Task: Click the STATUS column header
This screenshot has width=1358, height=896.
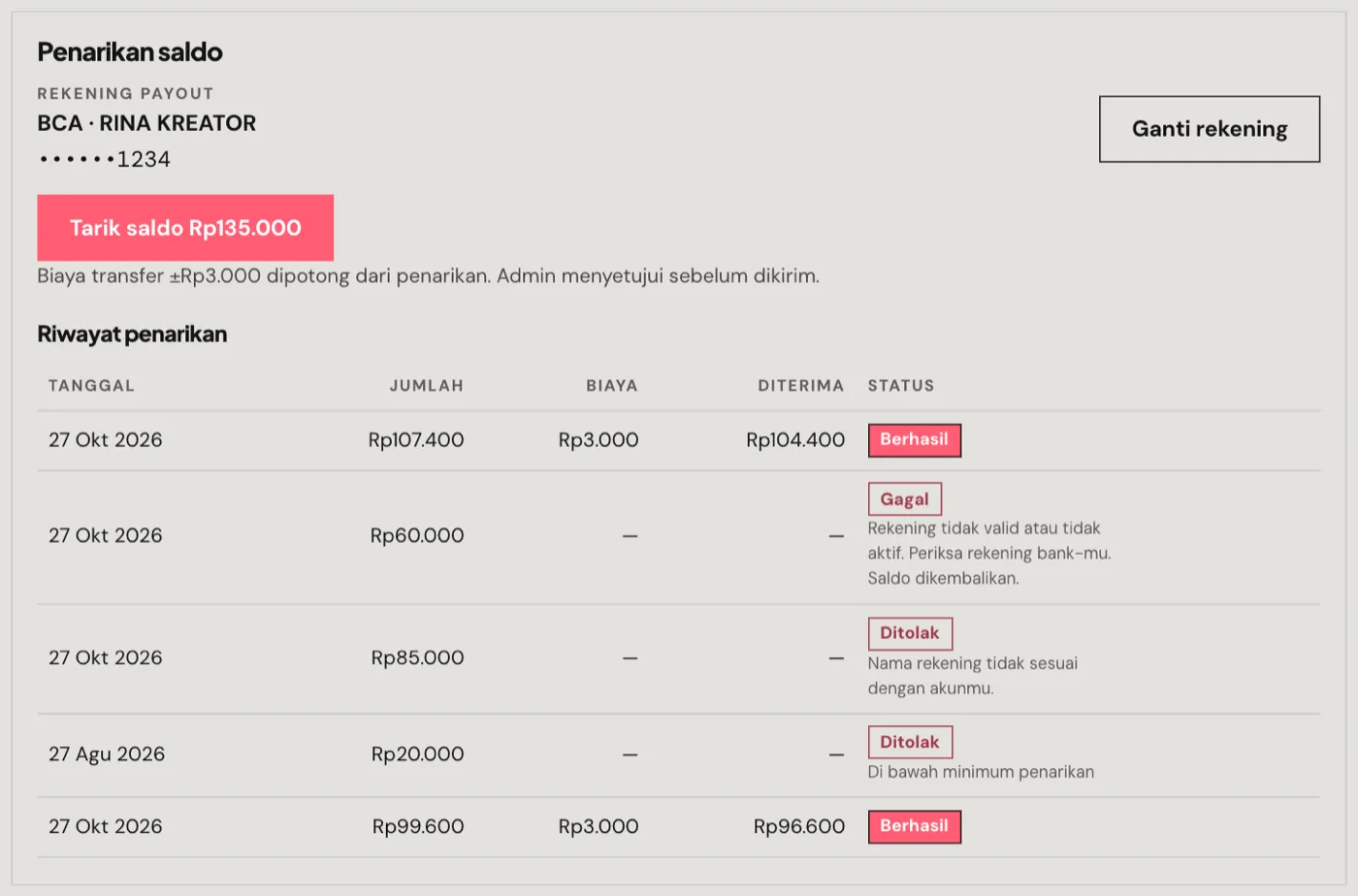Action: coord(901,385)
